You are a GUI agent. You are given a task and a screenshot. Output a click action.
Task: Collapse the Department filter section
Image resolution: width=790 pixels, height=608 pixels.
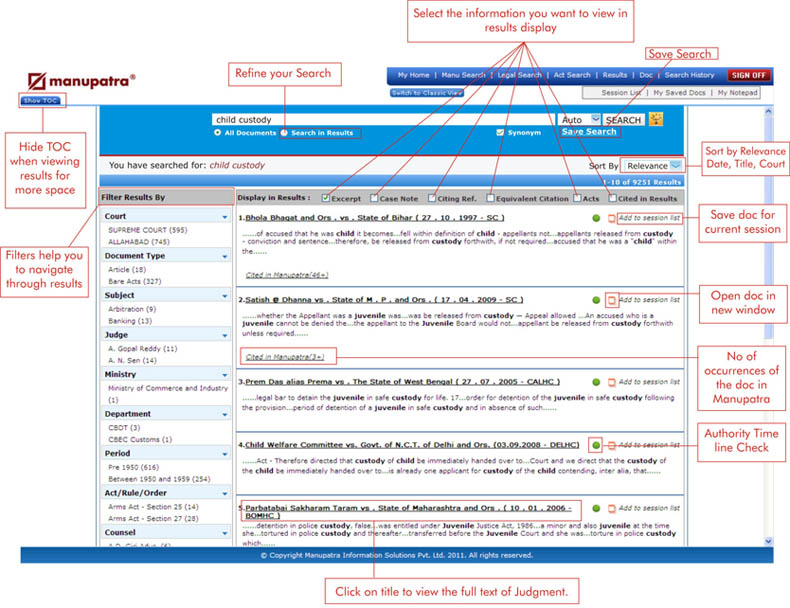point(225,414)
